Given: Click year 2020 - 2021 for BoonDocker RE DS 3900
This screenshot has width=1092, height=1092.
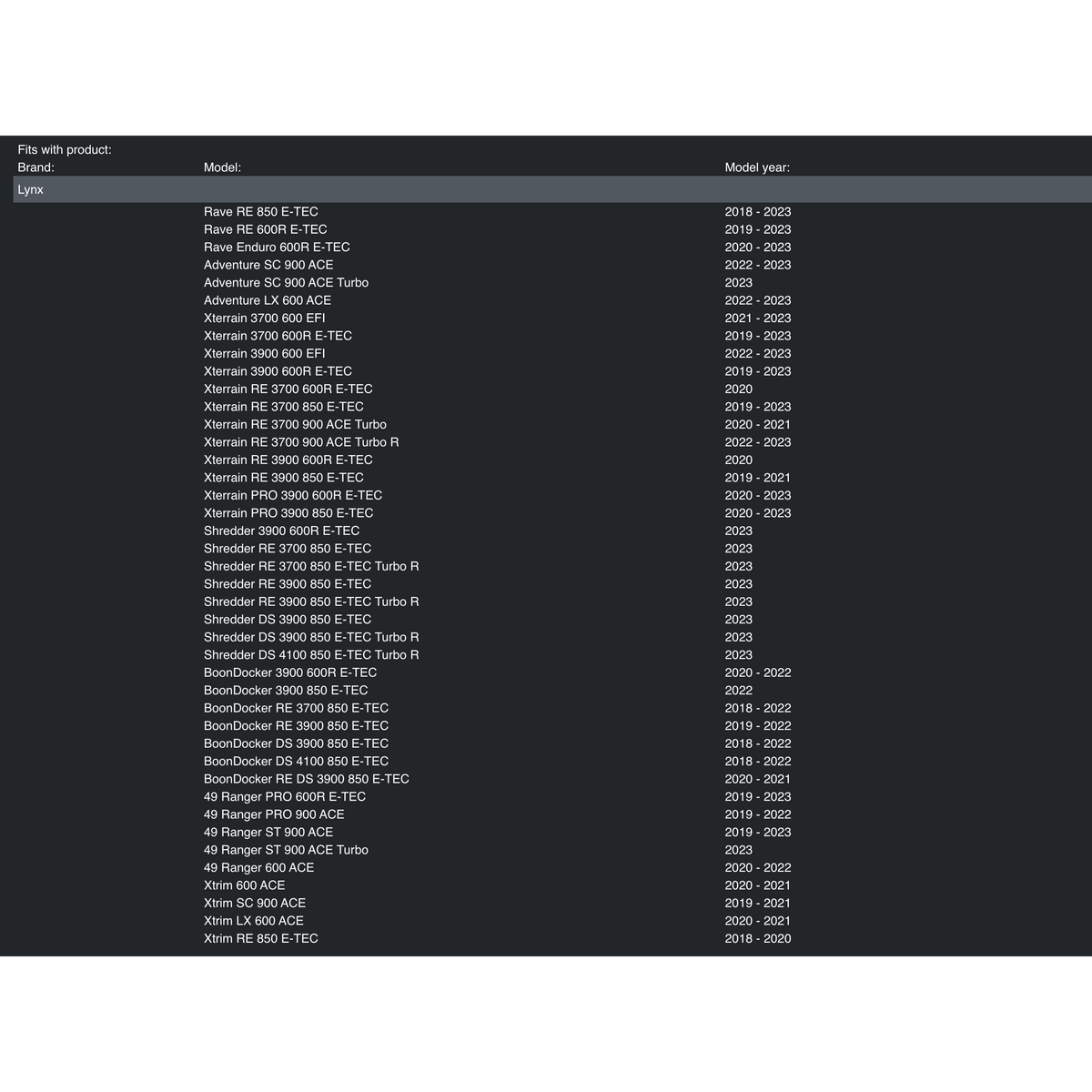Looking at the screenshot, I should (x=758, y=779).
